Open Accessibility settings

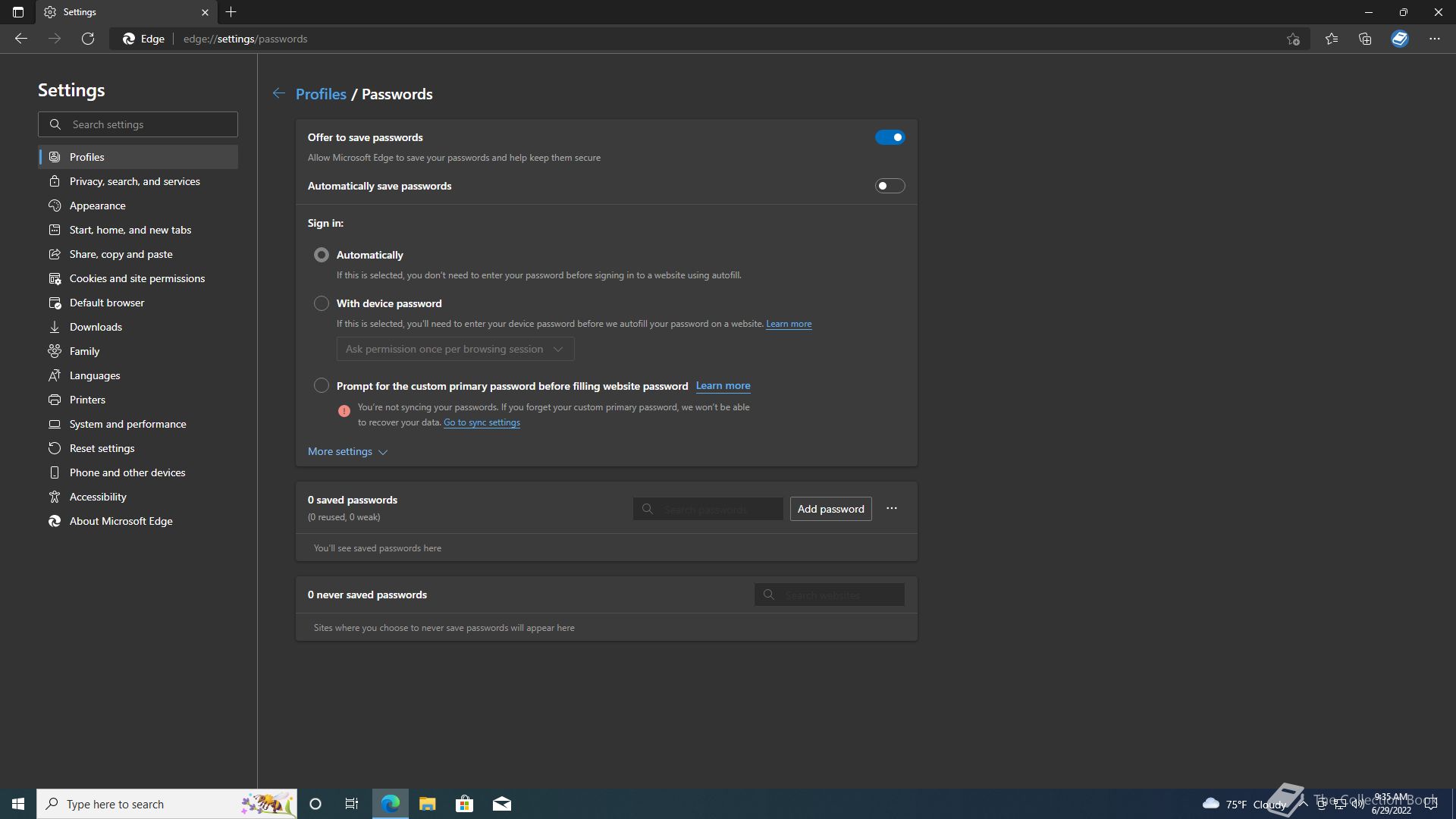138,497
